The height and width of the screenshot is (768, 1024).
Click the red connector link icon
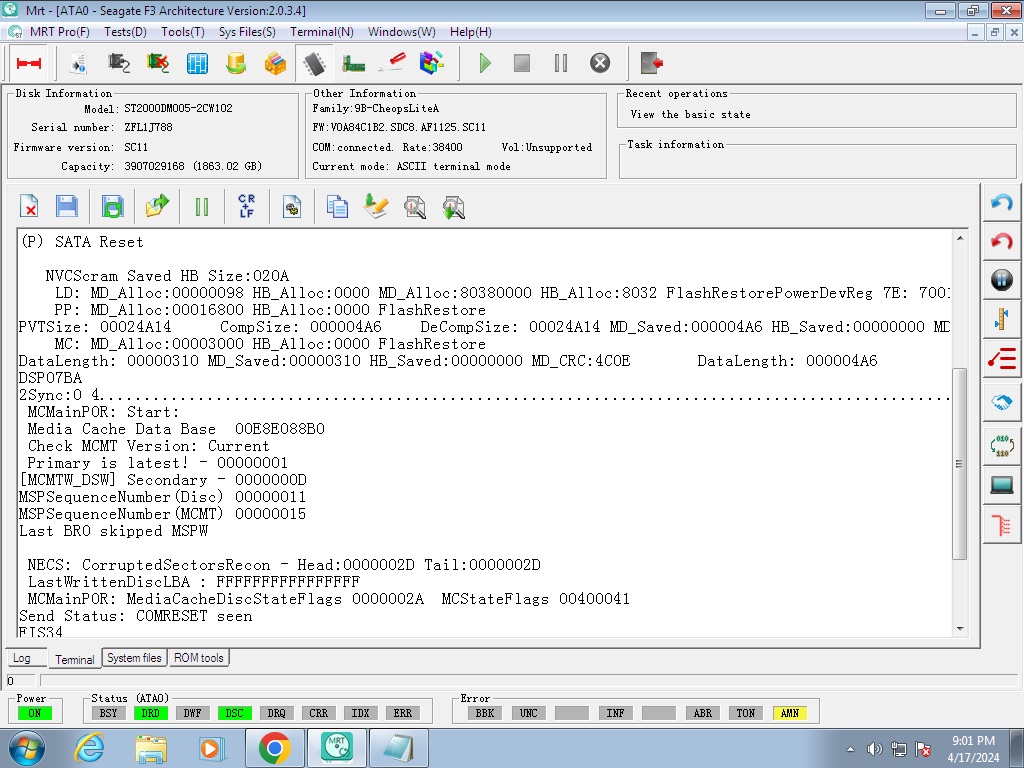tap(29, 63)
